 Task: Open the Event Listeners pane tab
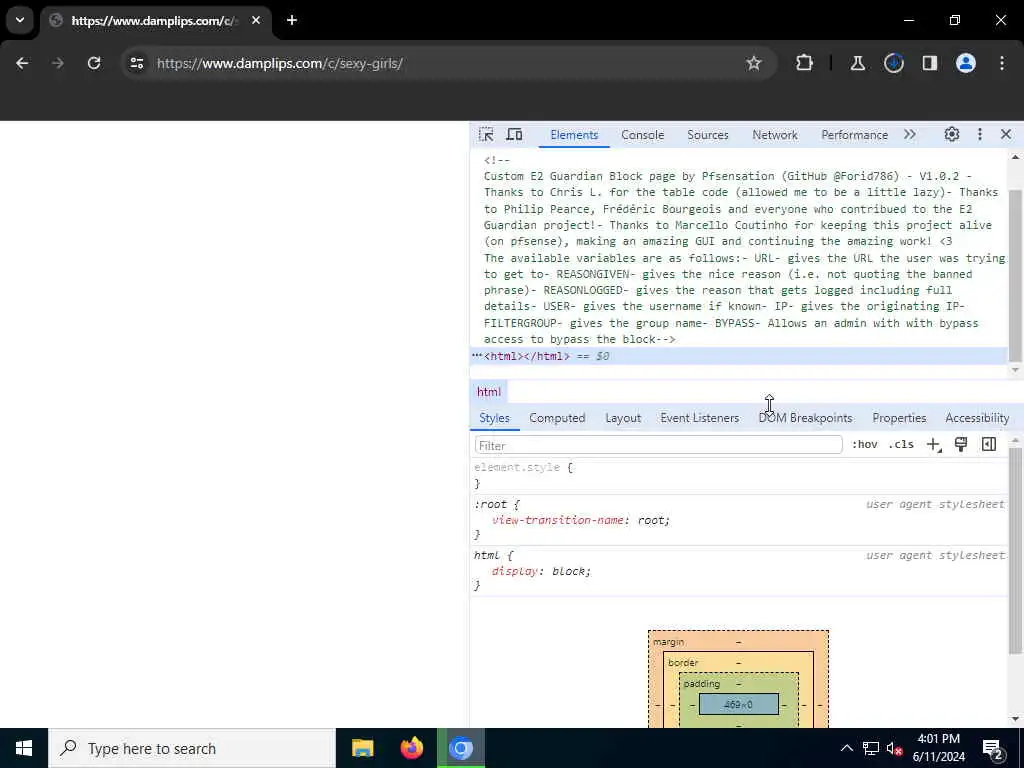(699, 418)
